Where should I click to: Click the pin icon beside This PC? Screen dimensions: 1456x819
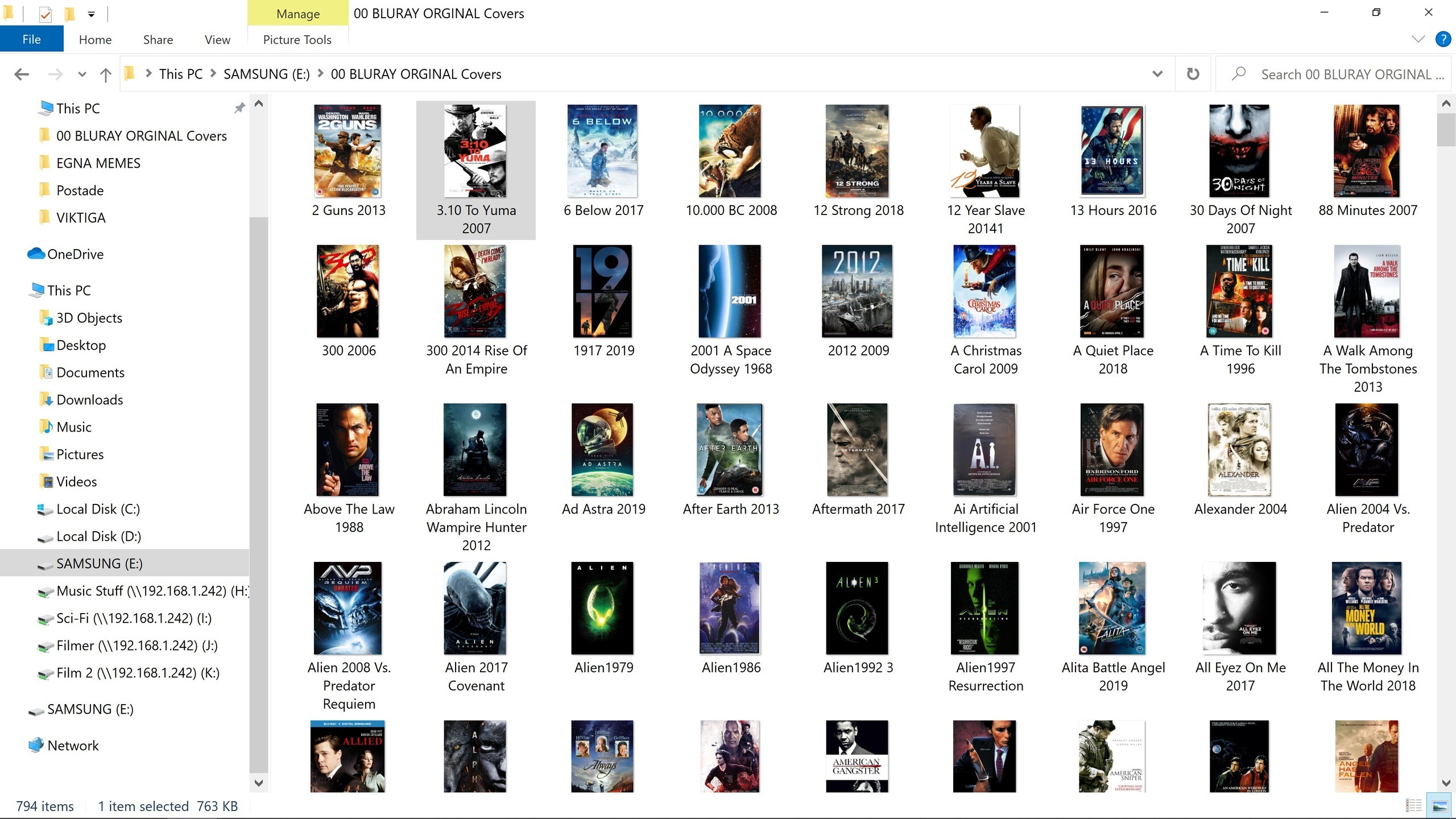click(239, 107)
